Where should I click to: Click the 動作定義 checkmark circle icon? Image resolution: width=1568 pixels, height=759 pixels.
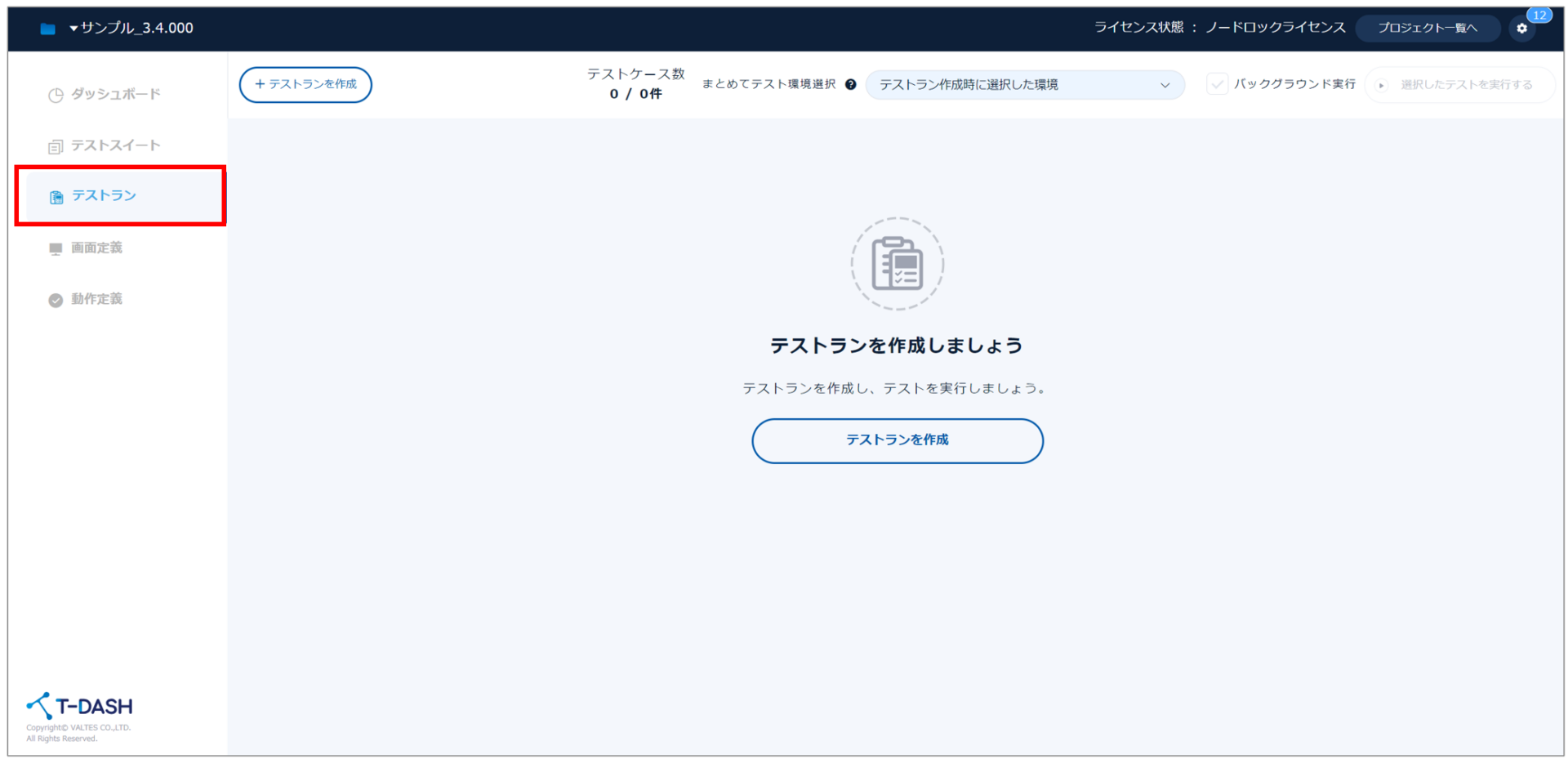coord(56,300)
